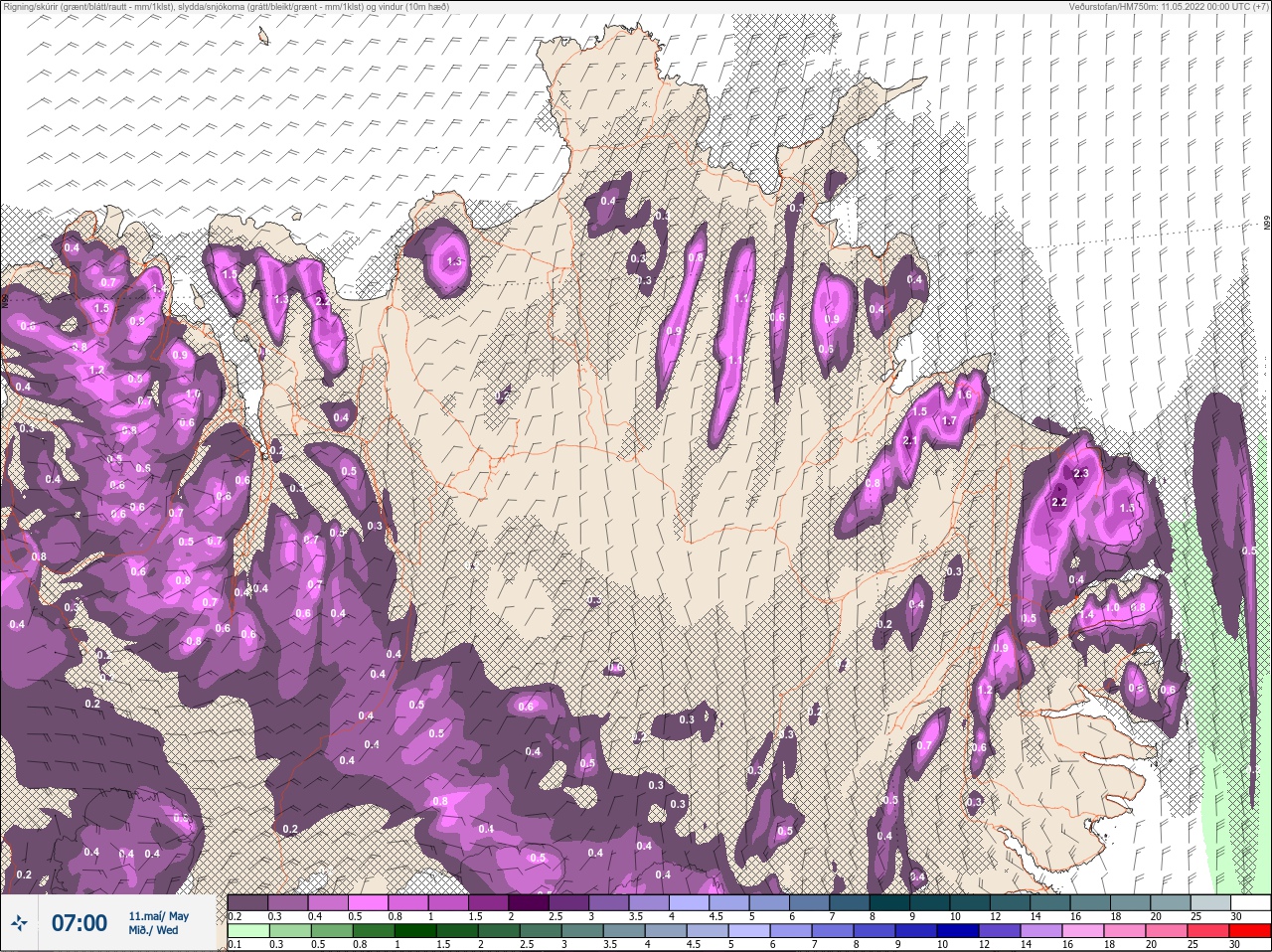Screen dimensions: 1272x952
Task: Click the 1.6 precipitation value on map
Action: [x=963, y=395]
